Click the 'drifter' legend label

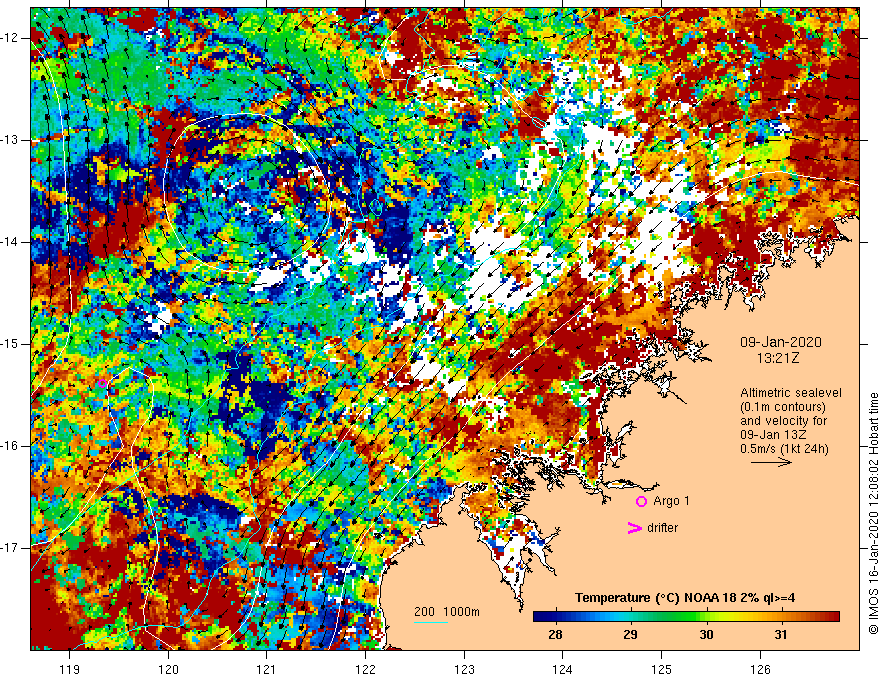tap(662, 528)
